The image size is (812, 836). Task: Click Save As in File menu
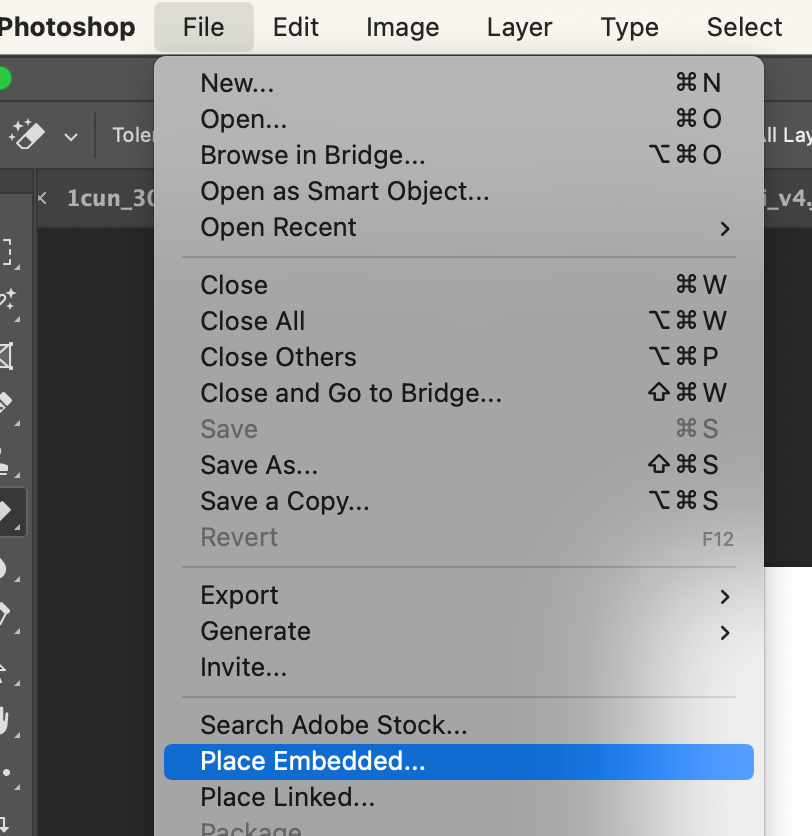pyautogui.click(x=259, y=465)
